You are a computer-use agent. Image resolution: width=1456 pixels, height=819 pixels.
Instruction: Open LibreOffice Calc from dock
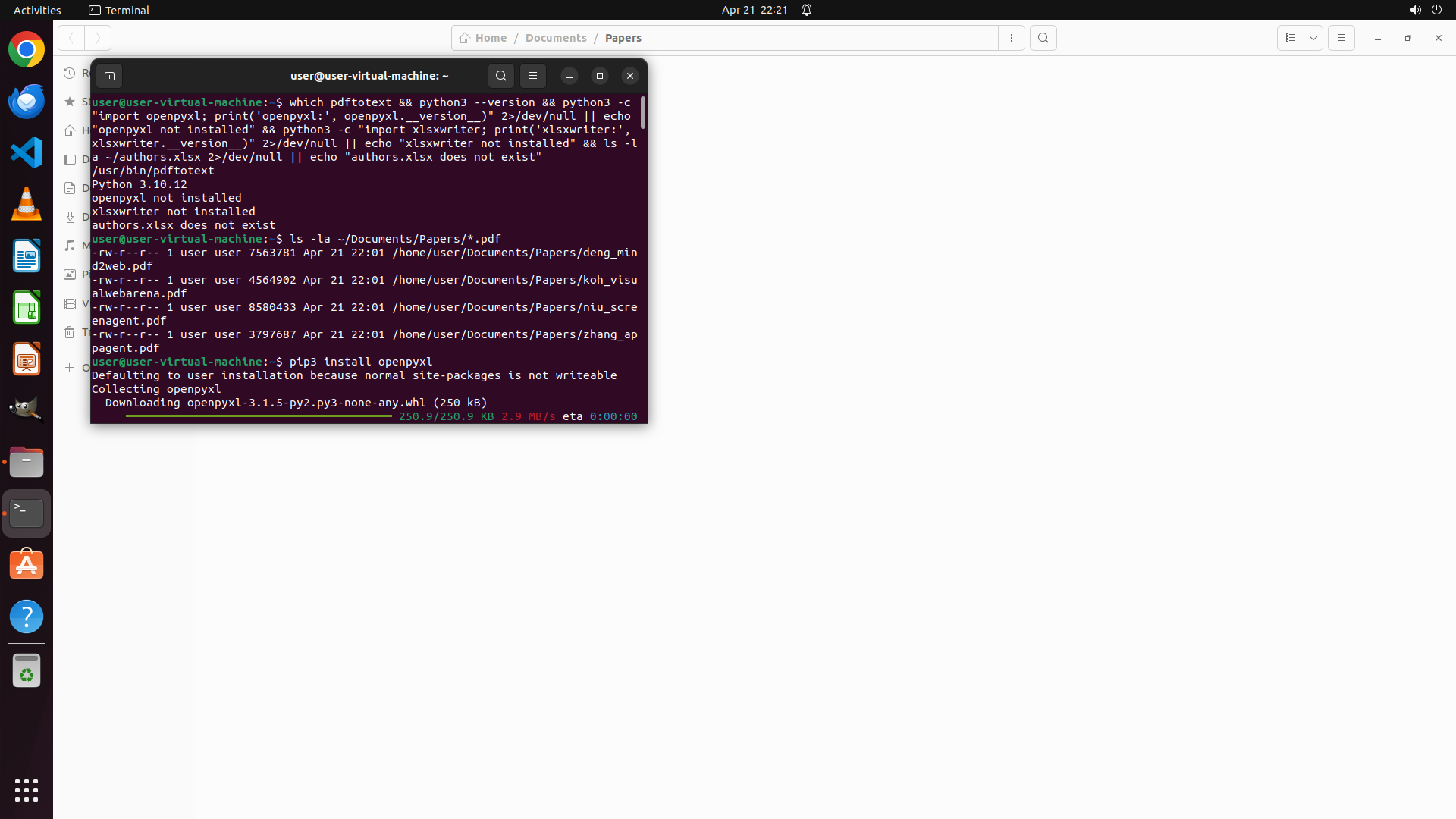coord(27,308)
